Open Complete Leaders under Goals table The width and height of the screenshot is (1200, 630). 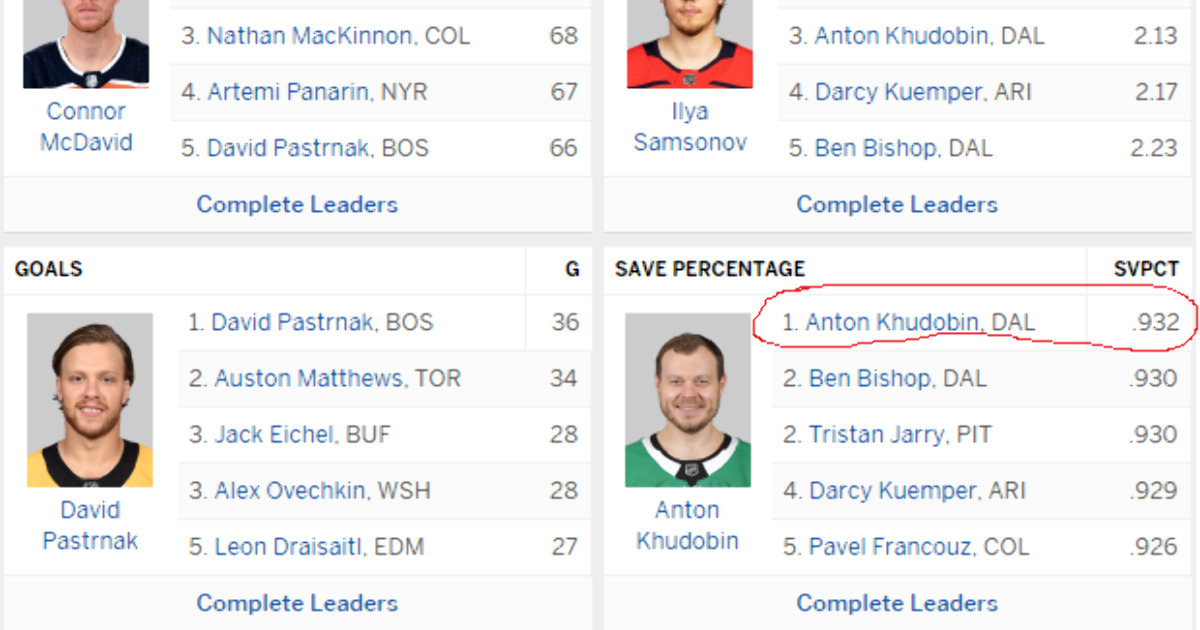click(297, 603)
